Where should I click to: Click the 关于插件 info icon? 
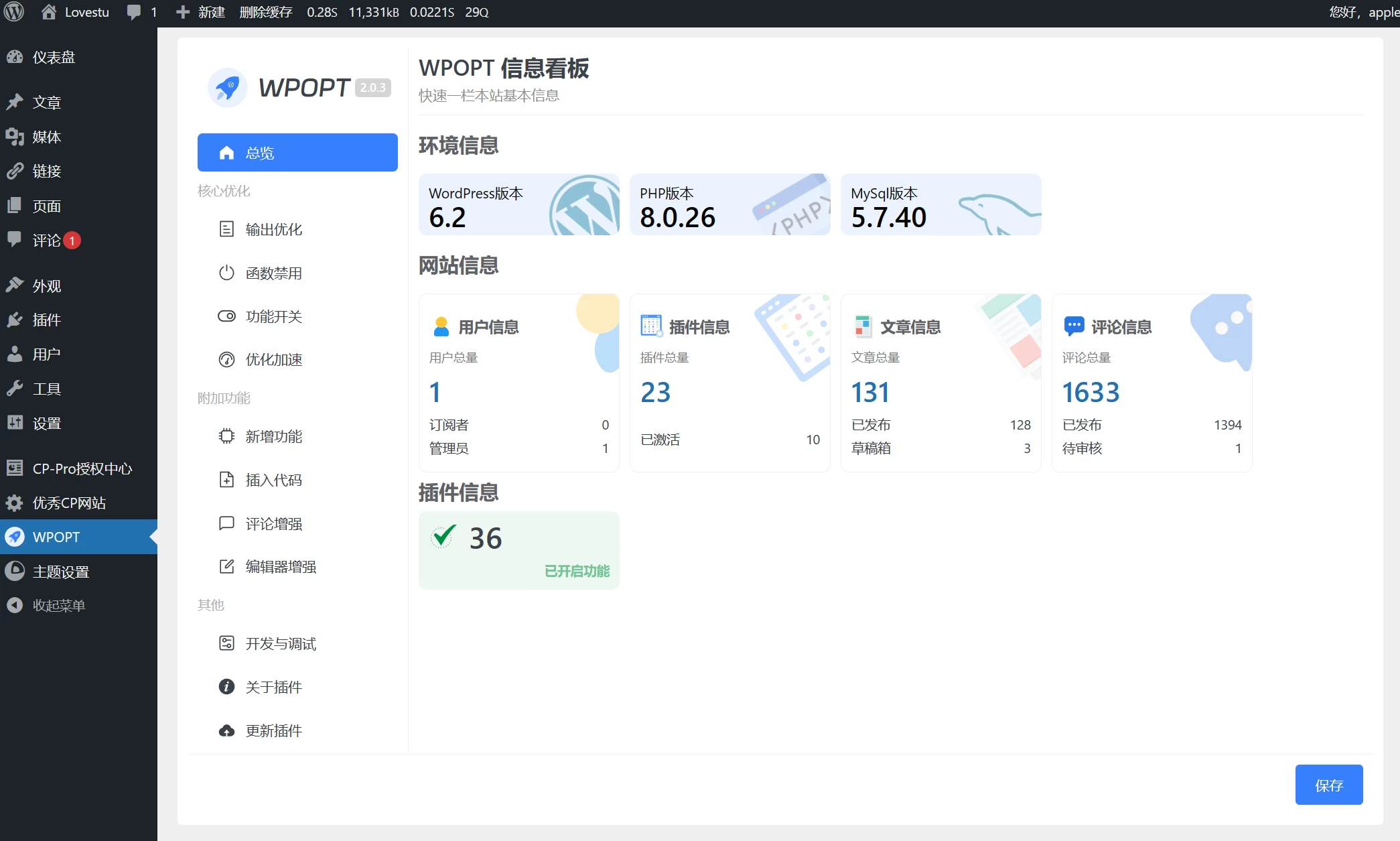click(226, 687)
